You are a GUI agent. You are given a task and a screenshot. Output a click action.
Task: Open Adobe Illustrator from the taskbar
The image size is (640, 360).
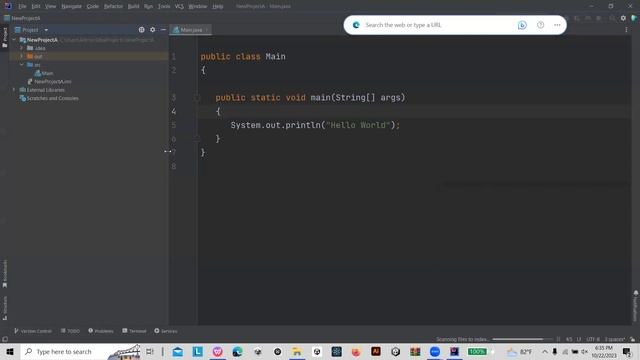376,351
